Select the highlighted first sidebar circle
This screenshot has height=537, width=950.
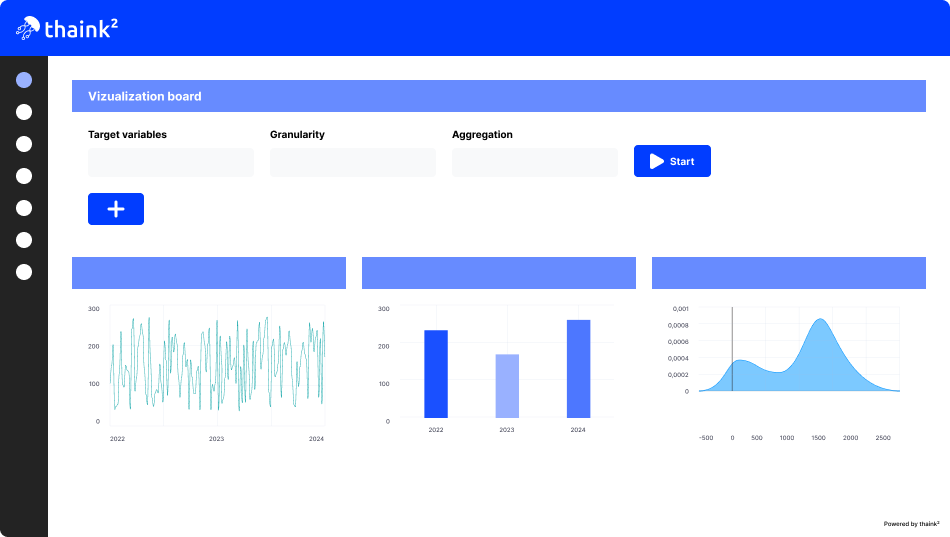[24, 80]
